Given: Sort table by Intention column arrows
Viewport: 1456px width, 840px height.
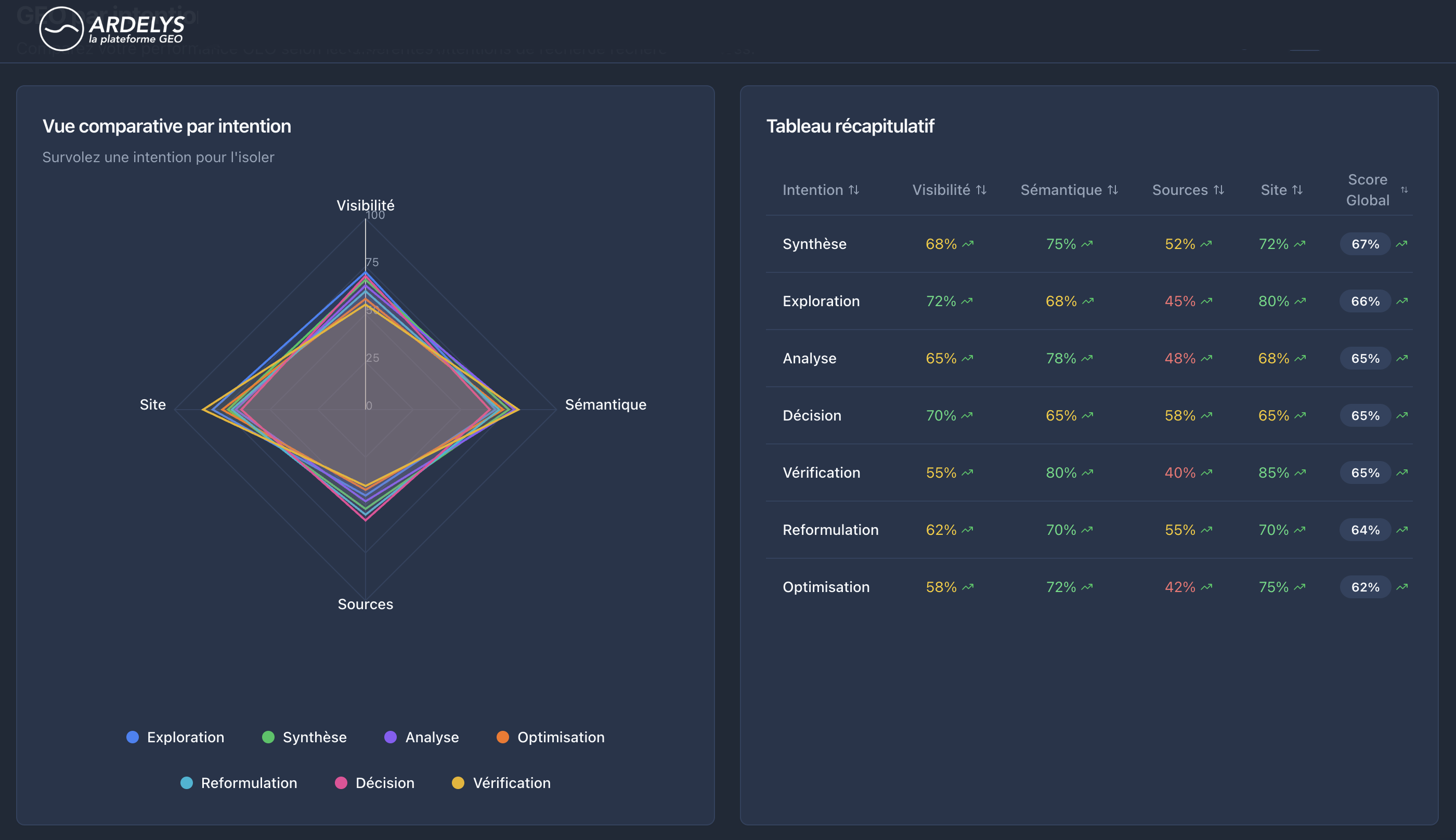Looking at the screenshot, I should [854, 190].
